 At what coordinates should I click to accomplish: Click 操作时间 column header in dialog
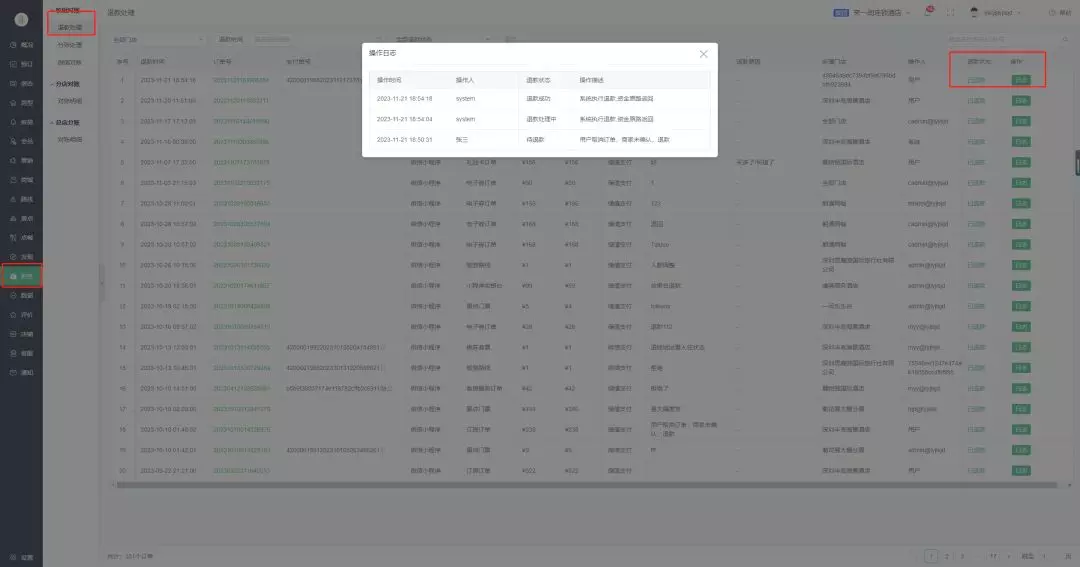389,80
